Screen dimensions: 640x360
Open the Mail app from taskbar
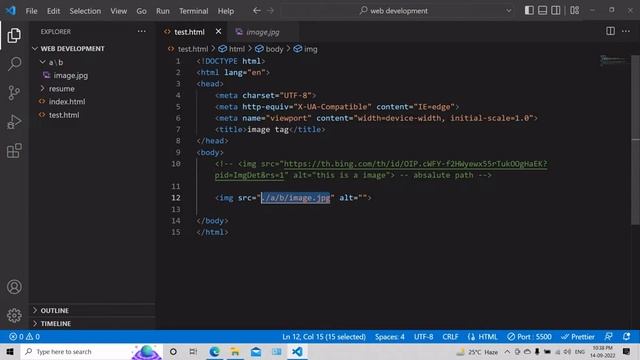(256, 352)
